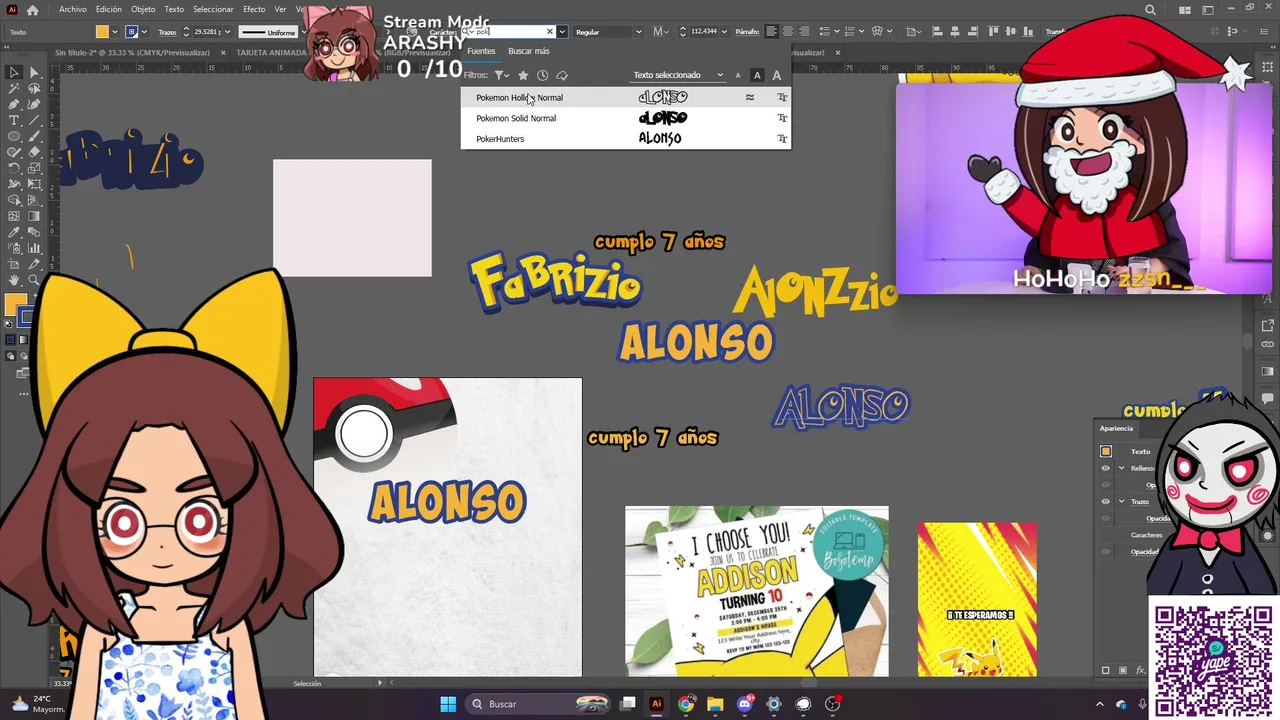Add new stroke in Apariencia panel
This screenshot has height=720, width=1280.
click(1105, 670)
